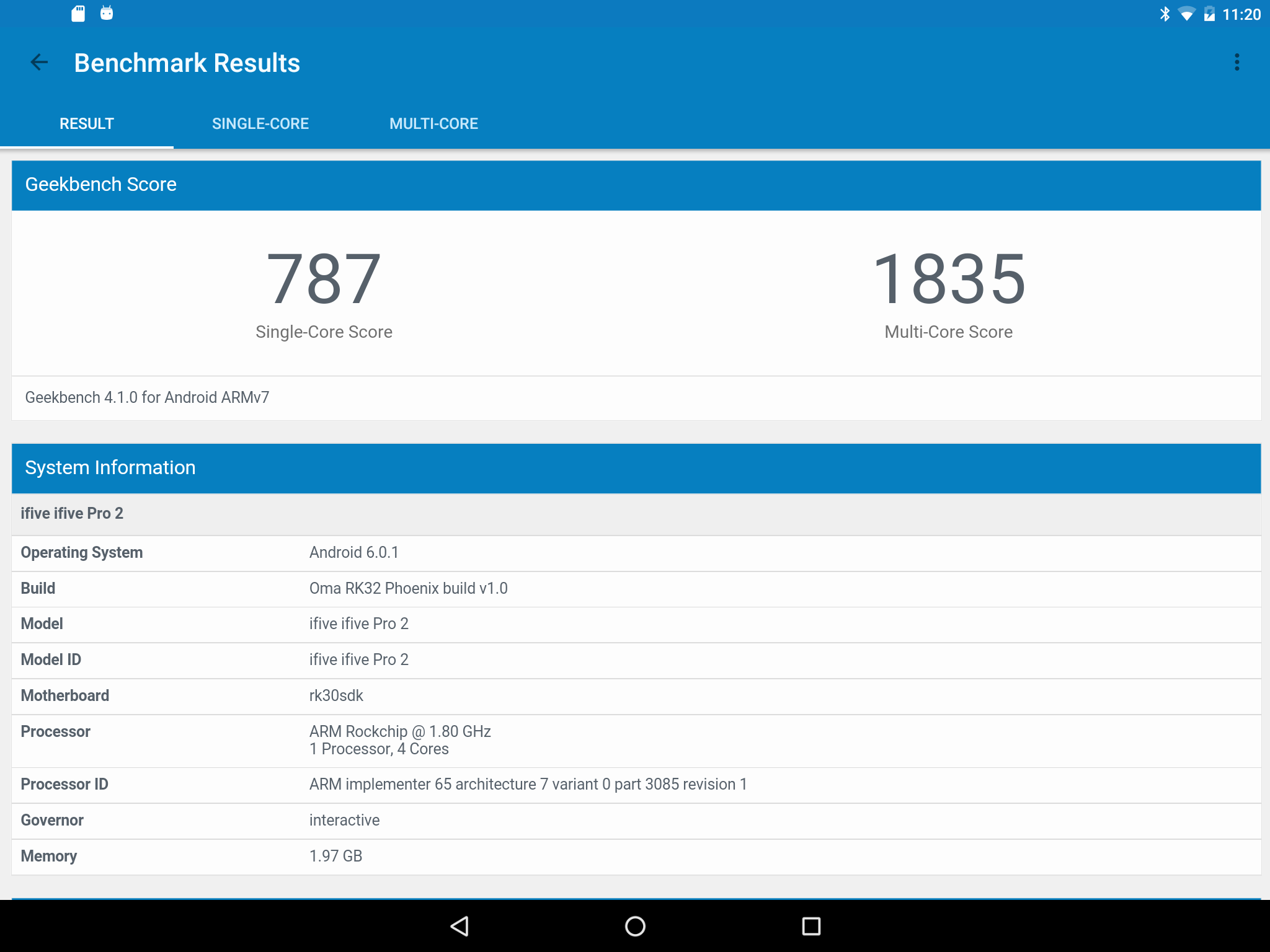Tap the Processor ID row label
Image resolution: width=1270 pixels, height=952 pixels.
tap(64, 784)
